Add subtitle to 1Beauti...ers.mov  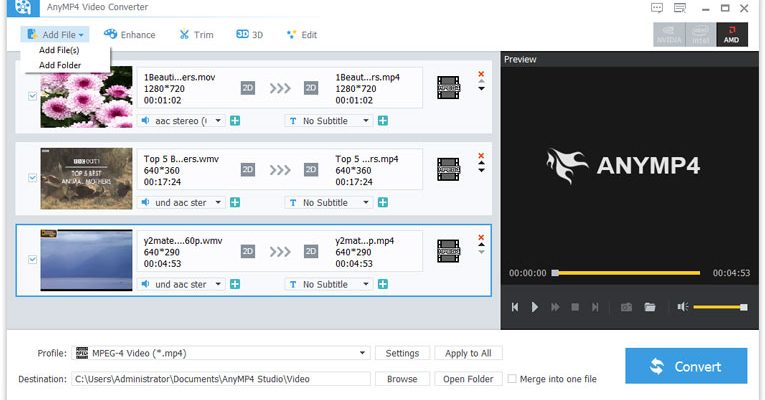click(x=383, y=120)
